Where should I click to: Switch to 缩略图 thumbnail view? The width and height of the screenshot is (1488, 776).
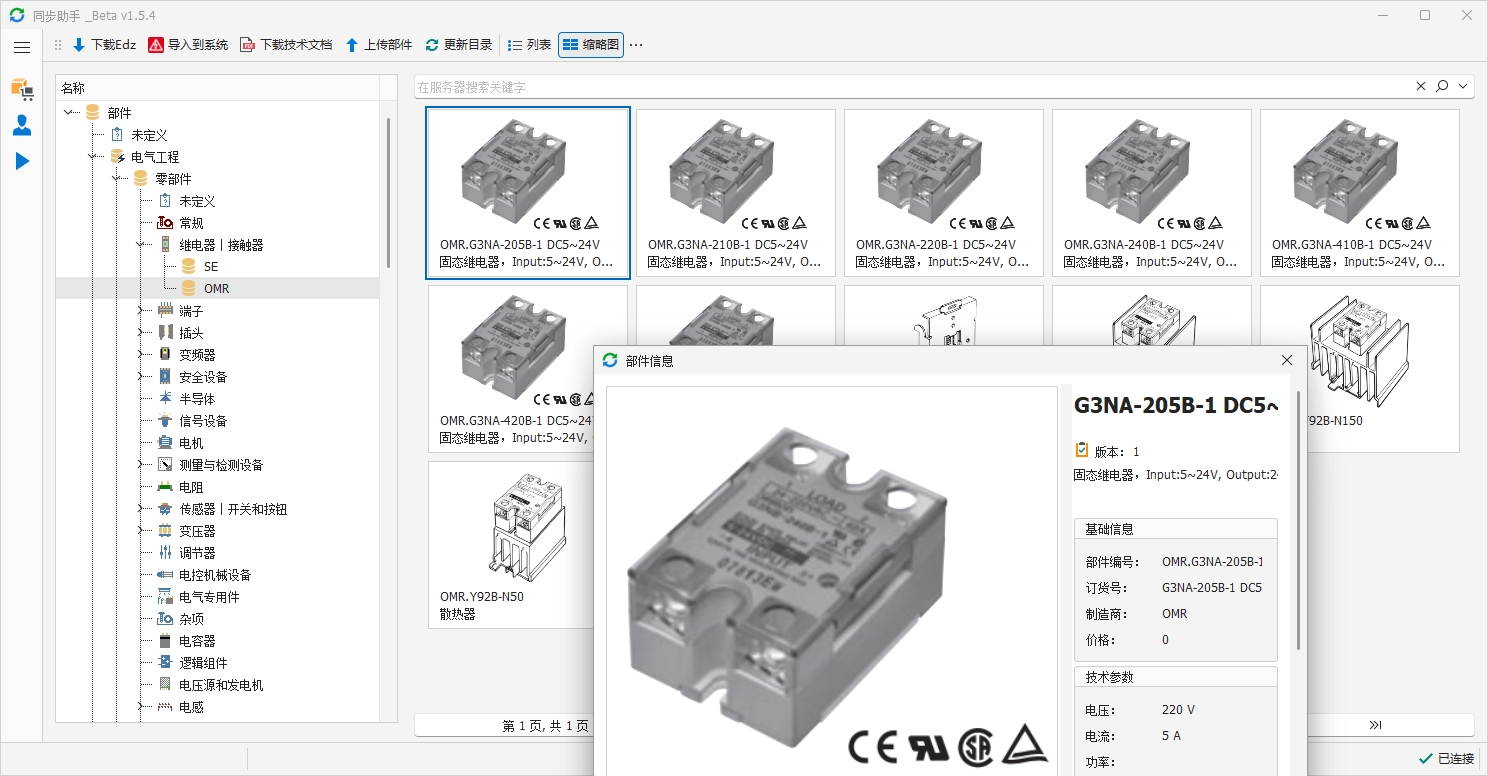point(591,45)
